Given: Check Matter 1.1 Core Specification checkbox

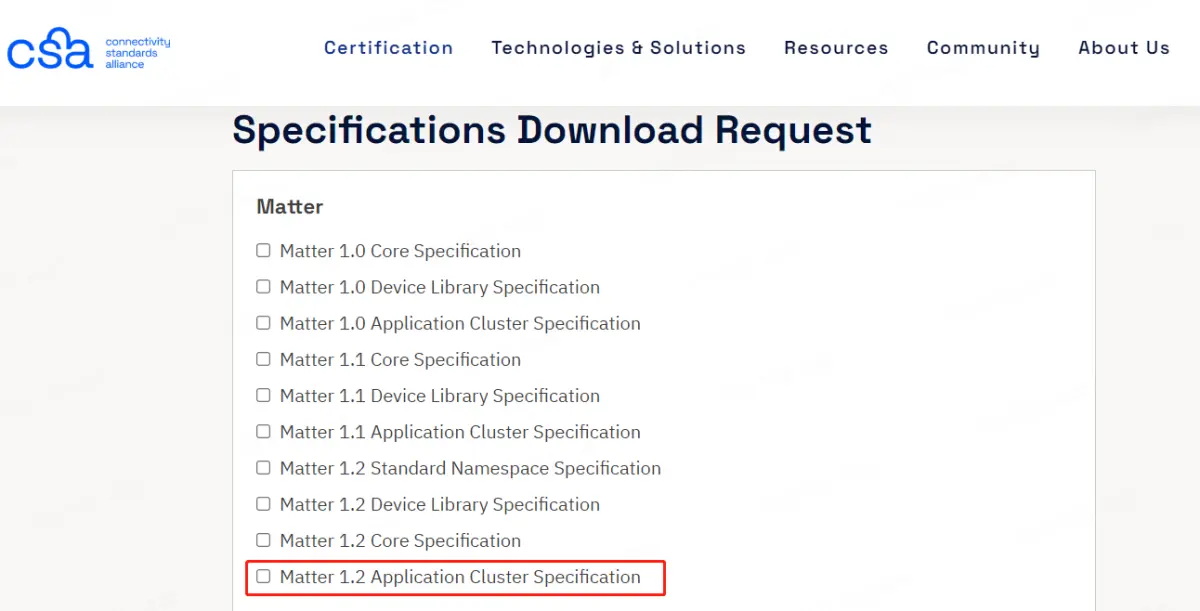Looking at the screenshot, I should (x=263, y=359).
